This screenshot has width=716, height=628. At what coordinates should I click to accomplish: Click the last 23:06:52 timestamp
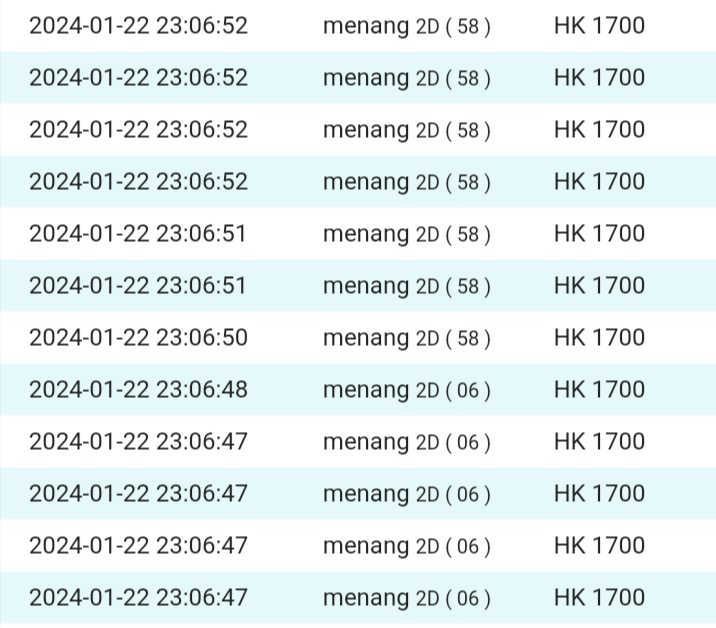[138, 182]
